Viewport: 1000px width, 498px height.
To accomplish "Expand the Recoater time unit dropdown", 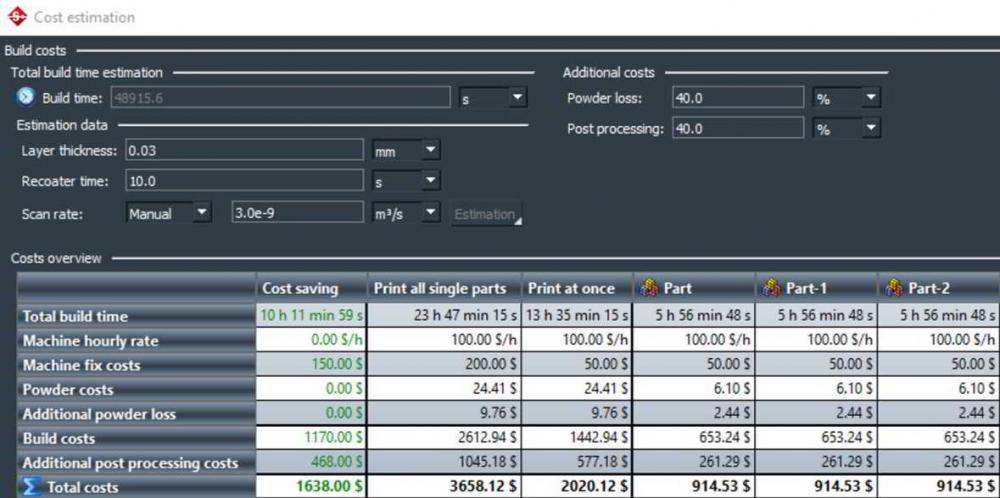I will [x=429, y=181].
